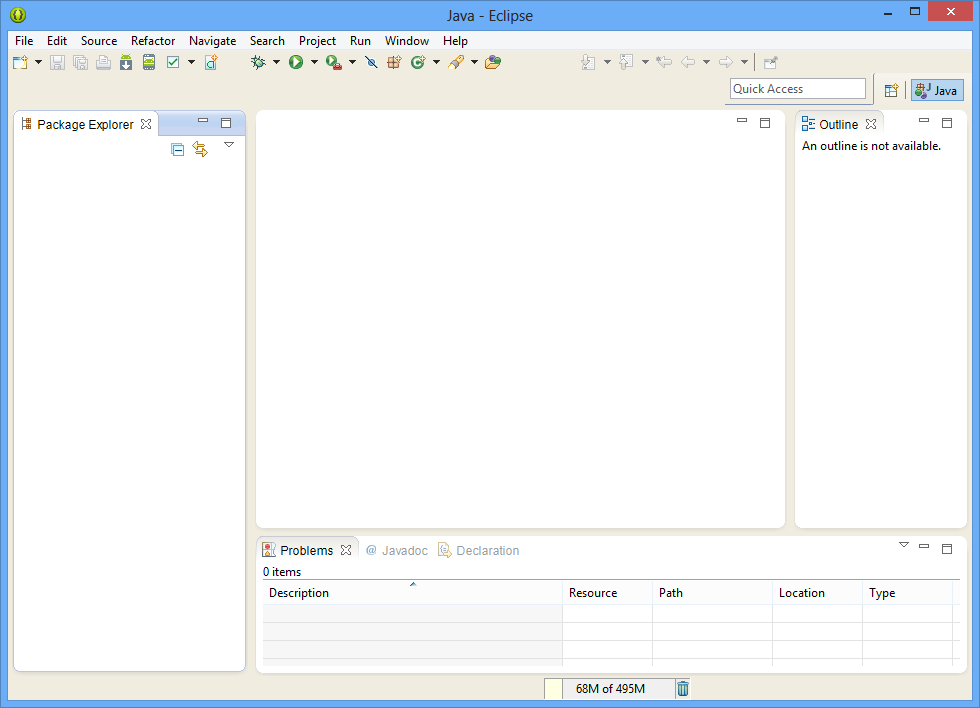The width and height of the screenshot is (980, 708).
Task: Sort by the Description column header
Action: [298, 592]
